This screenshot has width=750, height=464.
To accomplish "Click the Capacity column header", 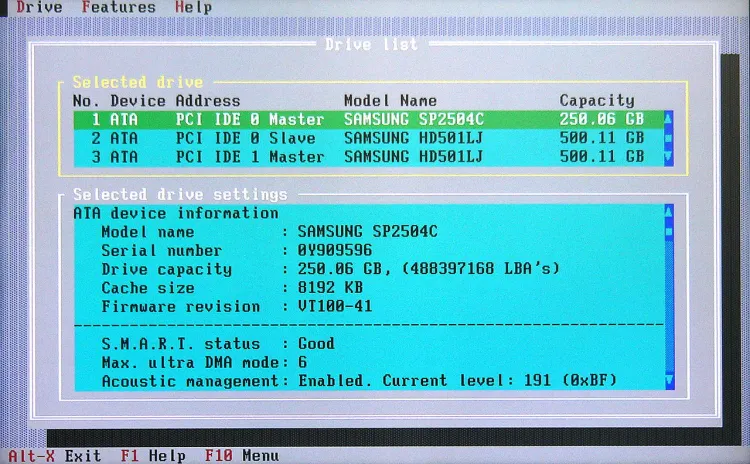I will pos(597,100).
